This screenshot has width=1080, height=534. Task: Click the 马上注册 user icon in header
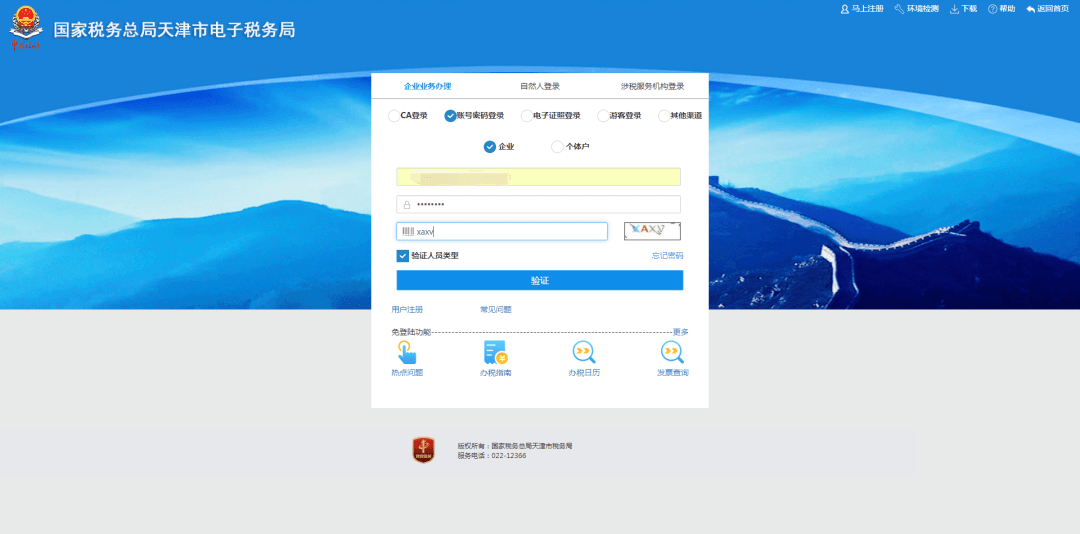844,9
